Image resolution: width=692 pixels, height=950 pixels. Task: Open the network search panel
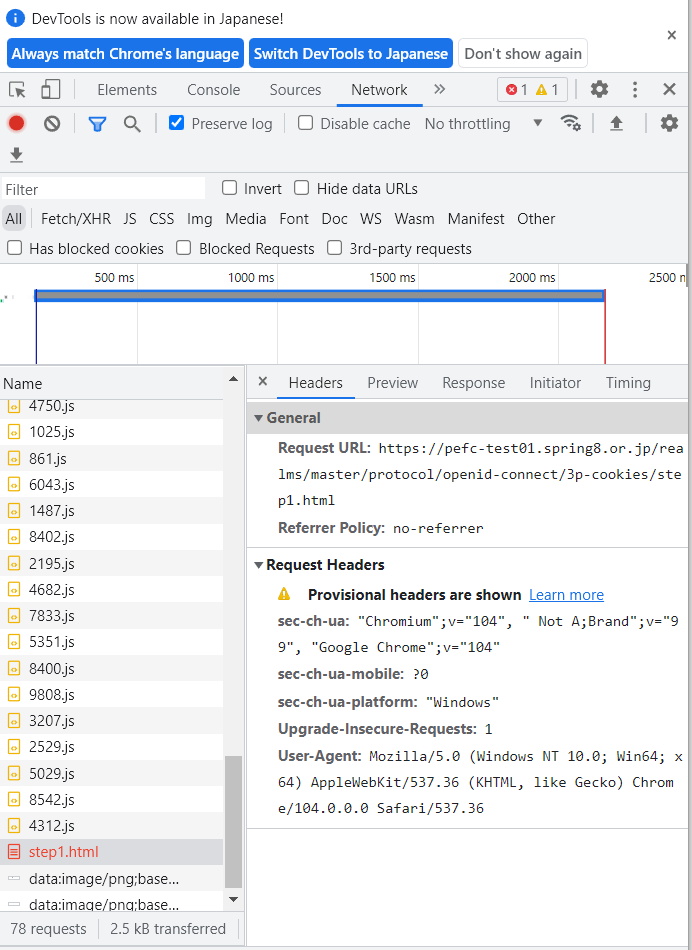(x=131, y=122)
